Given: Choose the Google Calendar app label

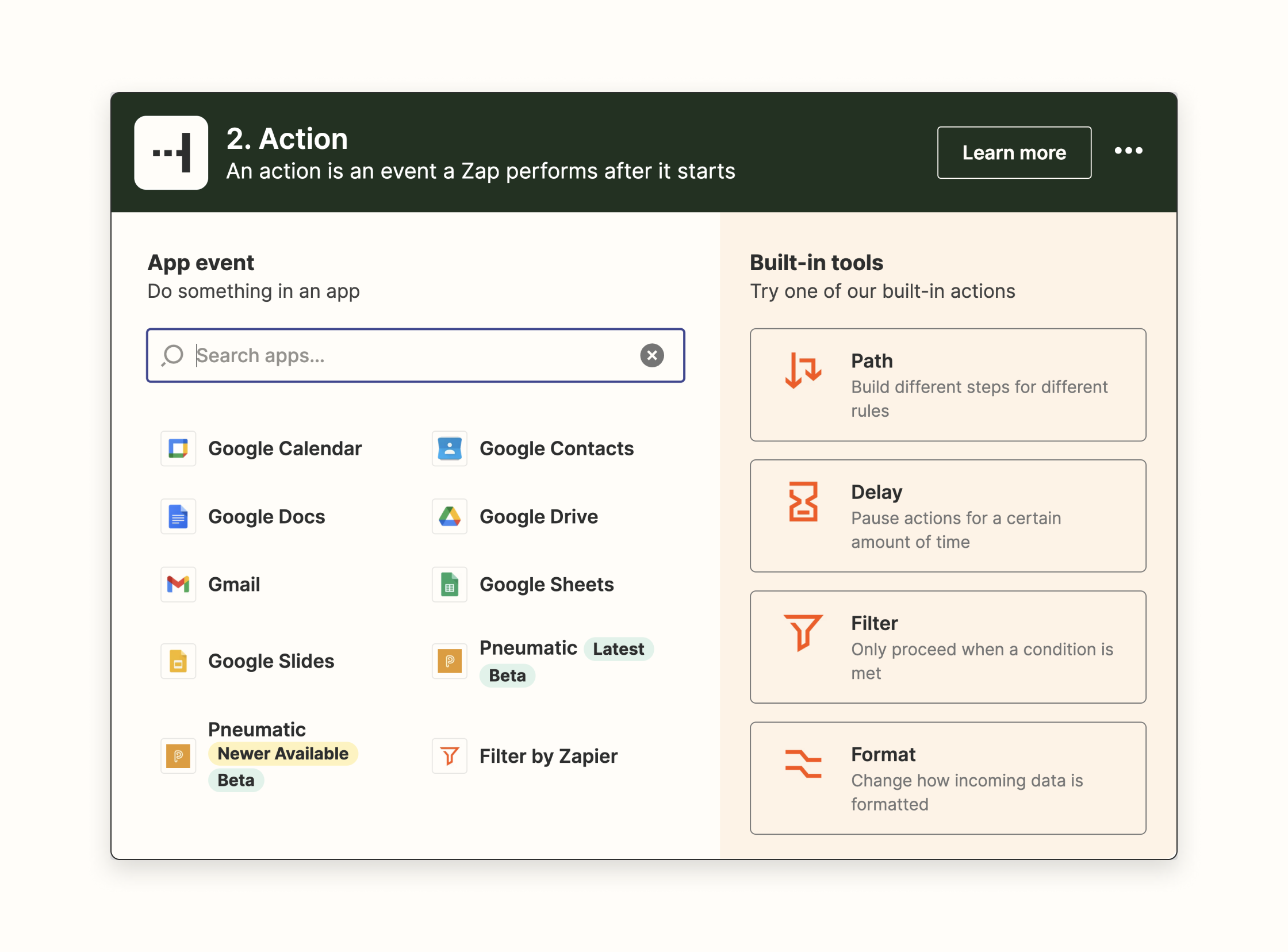Looking at the screenshot, I should pyautogui.click(x=285, y=448).
